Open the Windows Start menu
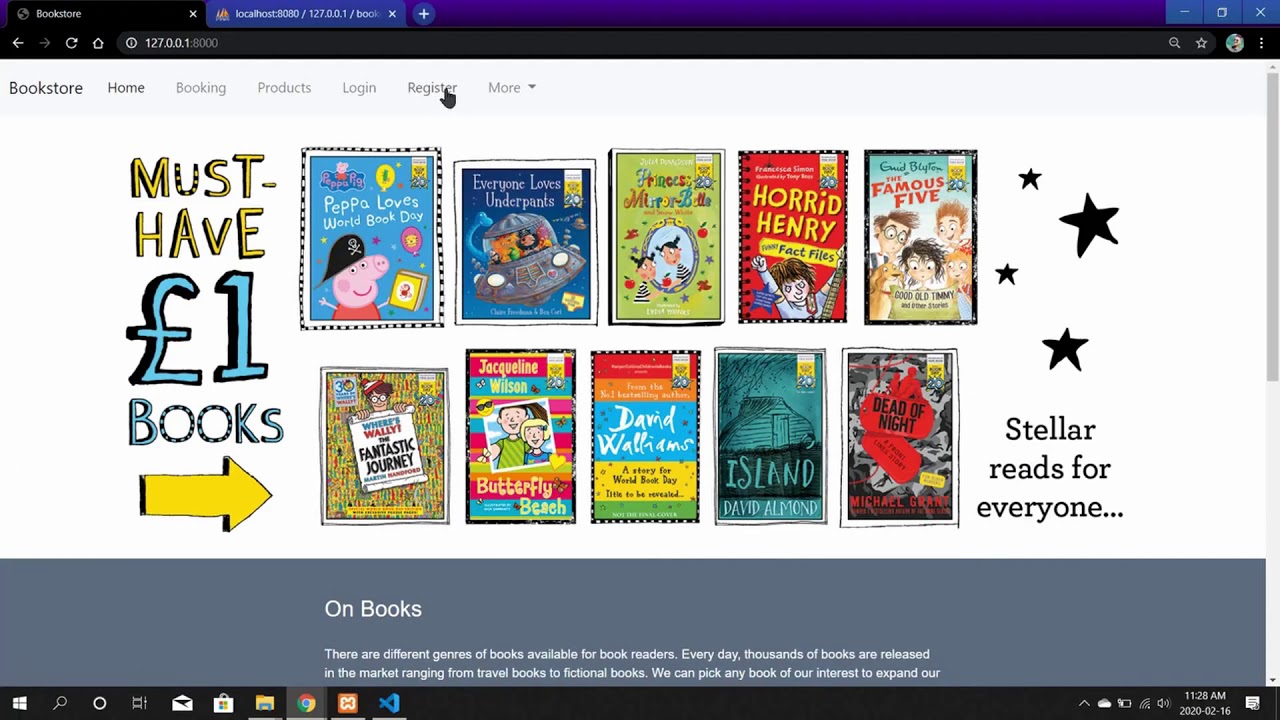This screenshot has width=1280, height=720. coord(19,703)
